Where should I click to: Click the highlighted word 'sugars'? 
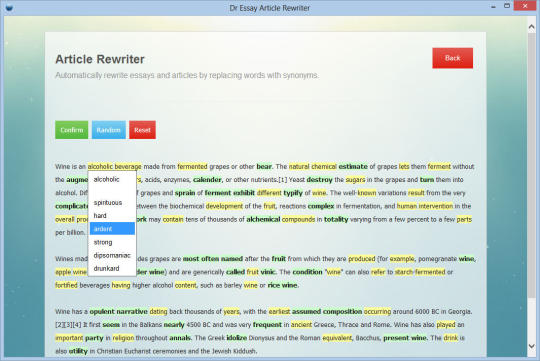click(x=355, y=180)
